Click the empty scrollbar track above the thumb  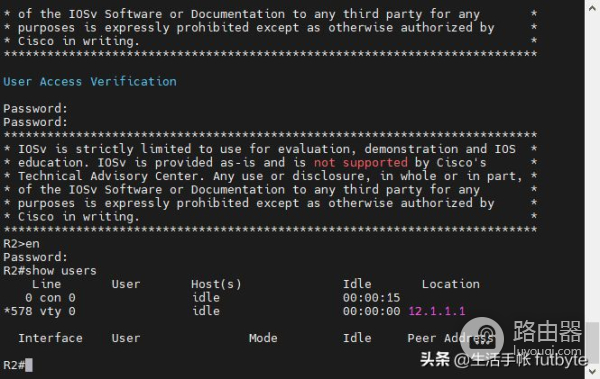[592, 168]
